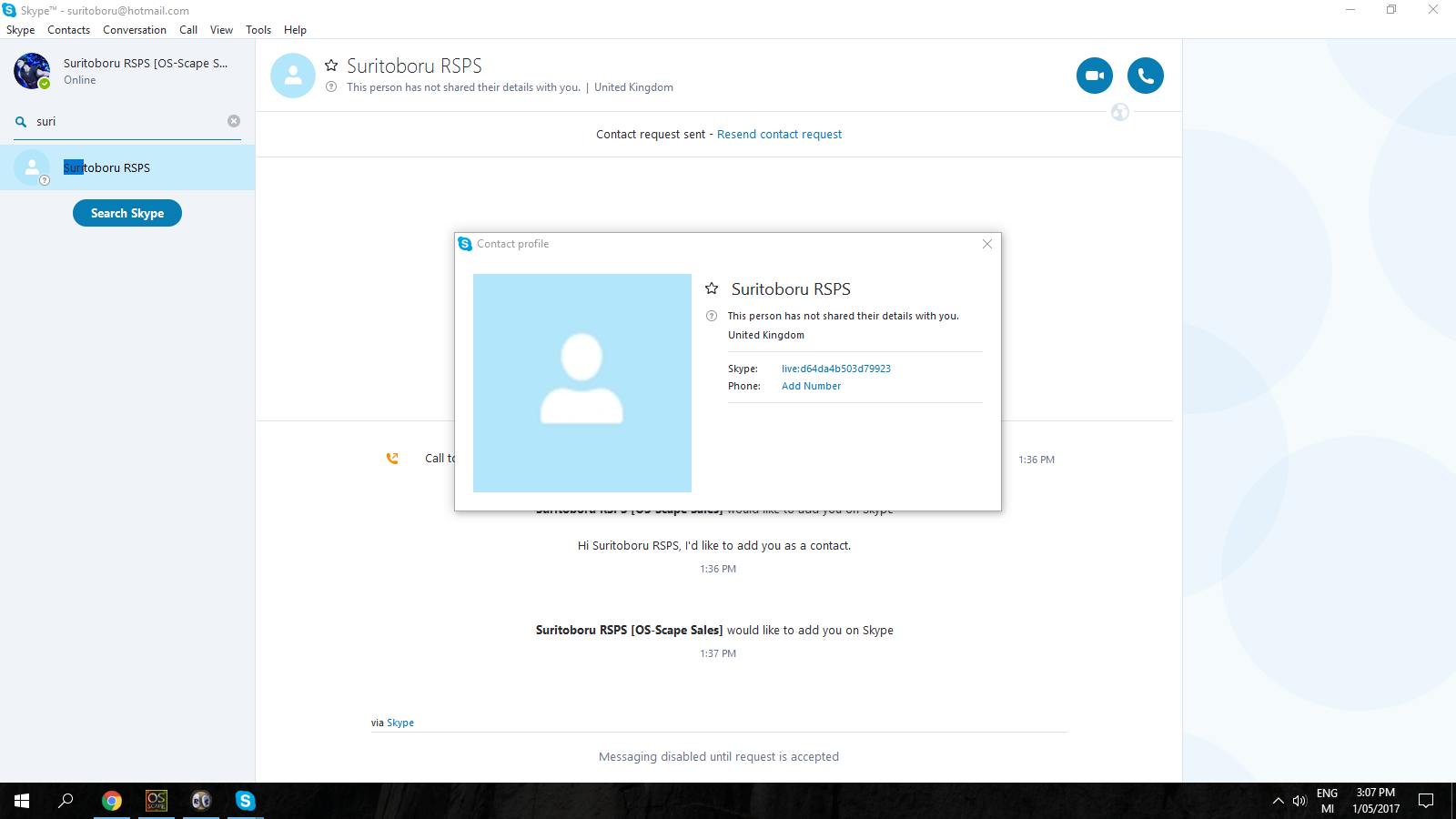Click the help icon beside details-not-shared header text
Viewport: 1456px width, 819px height.
click(x=331, y=87)
